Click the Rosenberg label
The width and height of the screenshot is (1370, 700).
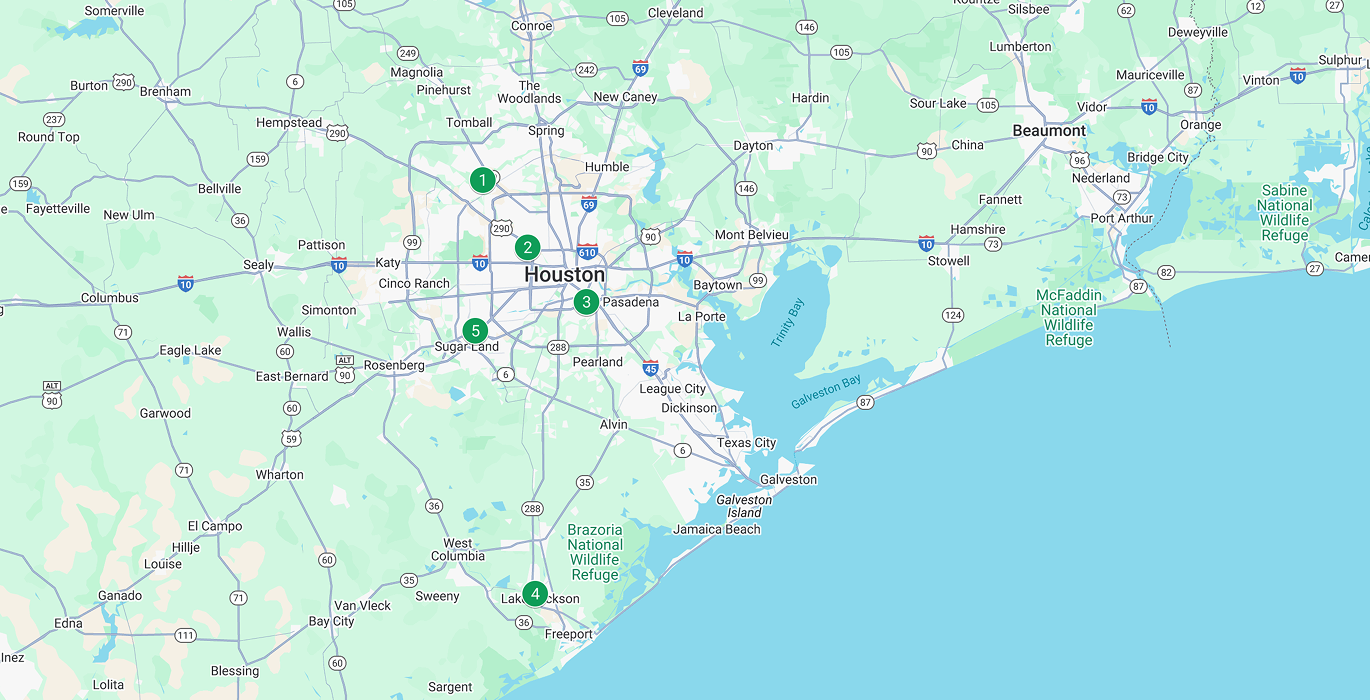pos(394,366)
